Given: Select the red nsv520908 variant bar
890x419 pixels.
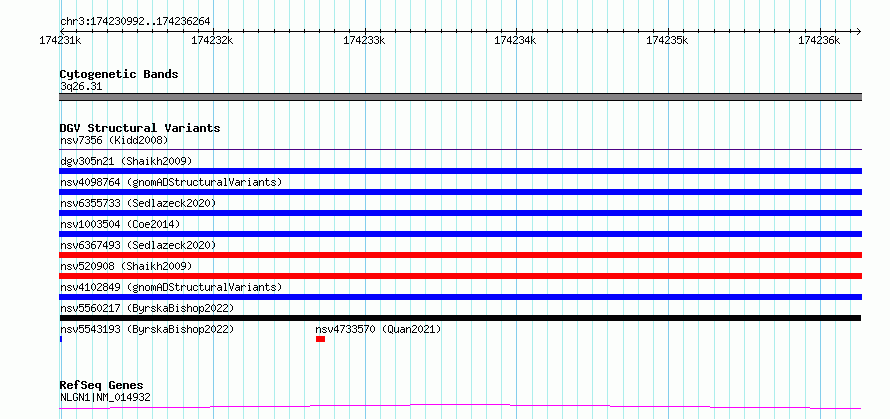Looking at the screenshot, I should tap(460, 276).
